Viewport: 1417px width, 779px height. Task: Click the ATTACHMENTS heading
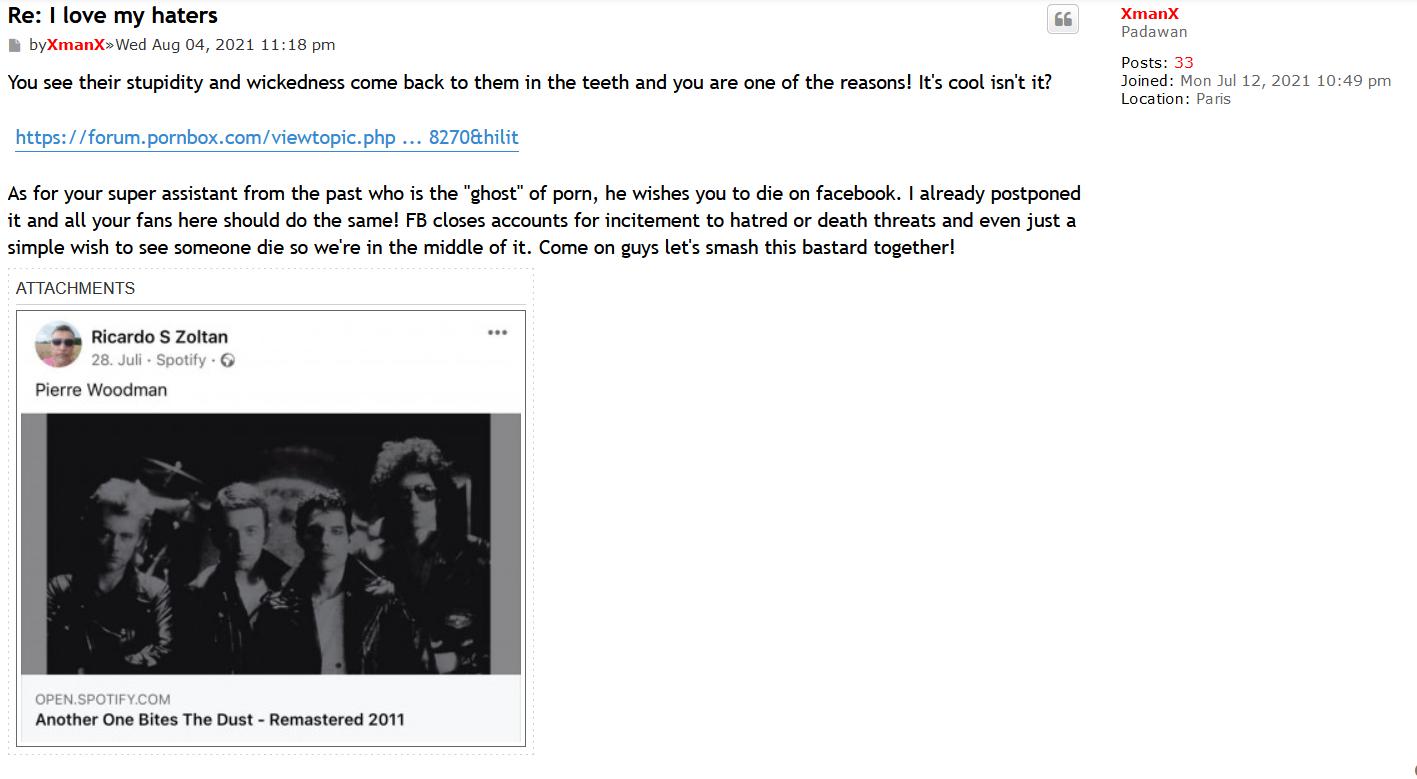point(75,288)
